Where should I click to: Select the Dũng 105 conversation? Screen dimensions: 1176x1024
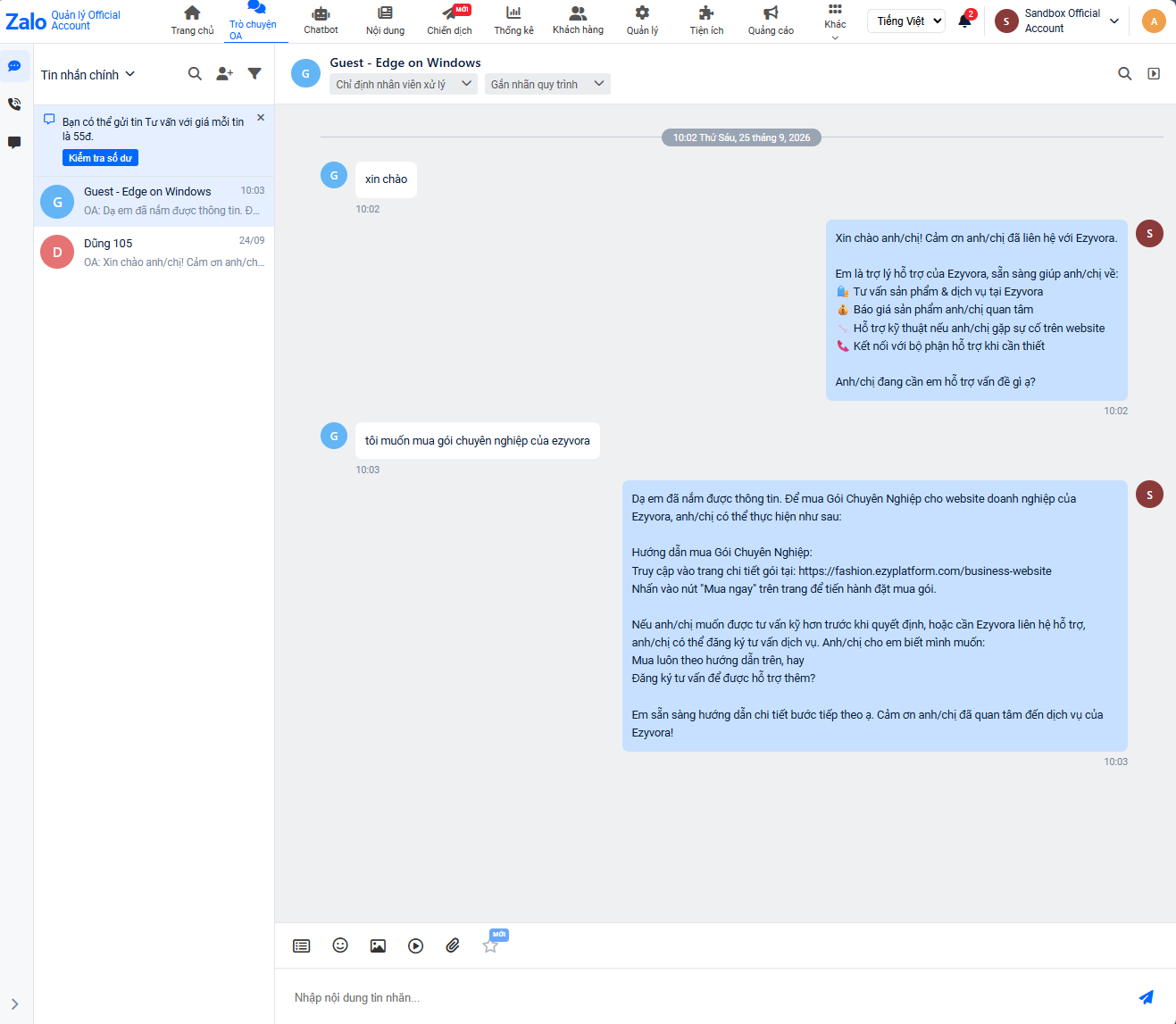tap(154, 252)
